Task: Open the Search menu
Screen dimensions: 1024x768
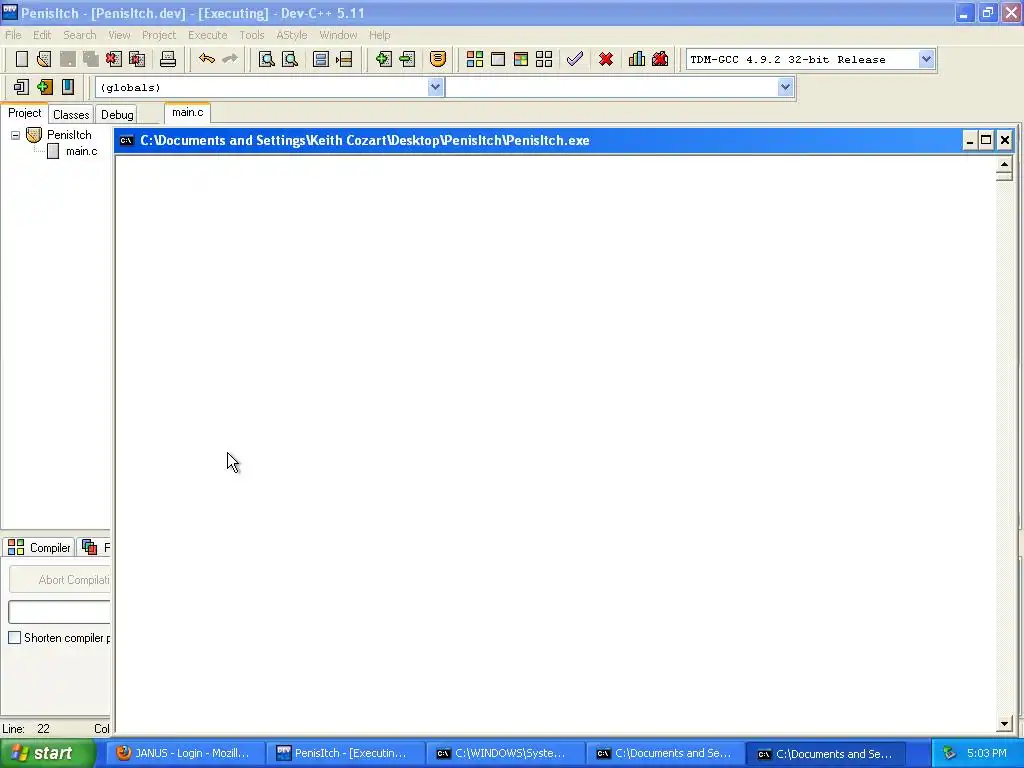Action: coord(80,35)
